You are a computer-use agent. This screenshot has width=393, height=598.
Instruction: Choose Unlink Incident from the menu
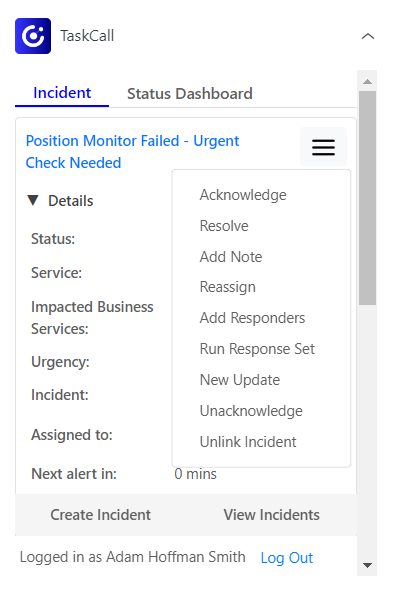(x=248, y=442)
